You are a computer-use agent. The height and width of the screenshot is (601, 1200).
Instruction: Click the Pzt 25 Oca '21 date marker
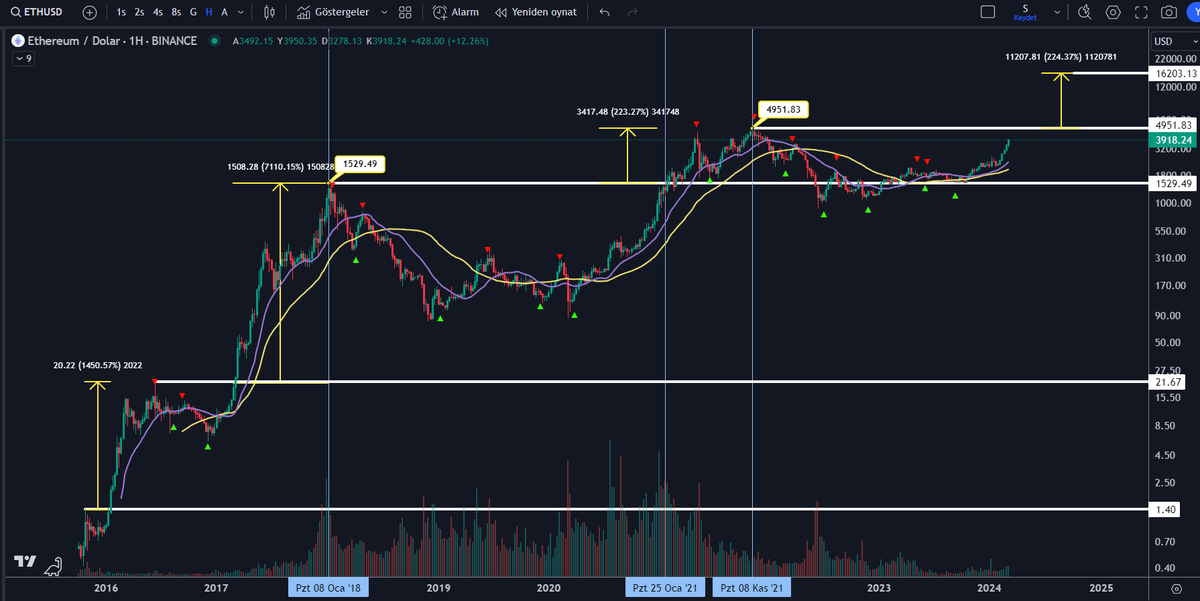tap(665, 587)
